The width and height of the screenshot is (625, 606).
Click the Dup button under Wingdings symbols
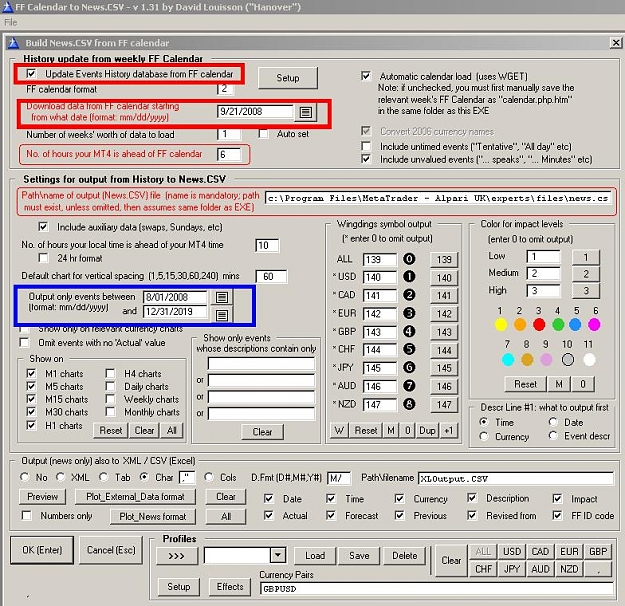(427, 431)
